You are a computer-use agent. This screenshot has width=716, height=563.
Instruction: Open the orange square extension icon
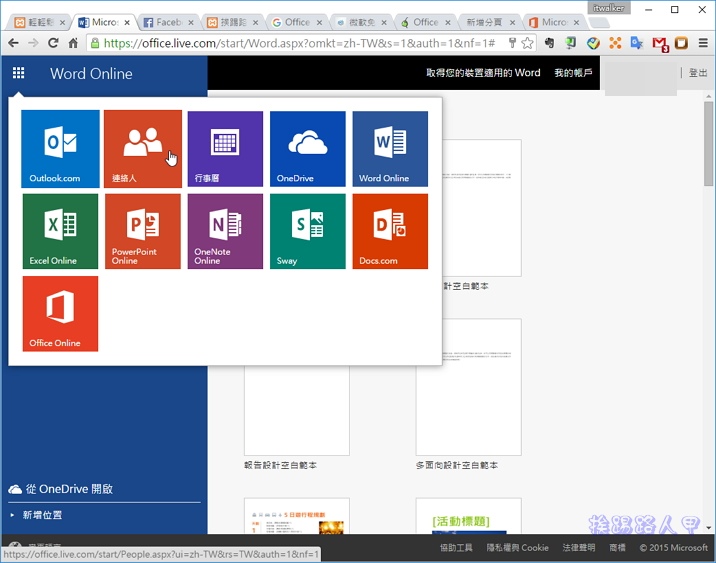pyautogui.click(x=681, y=43)
